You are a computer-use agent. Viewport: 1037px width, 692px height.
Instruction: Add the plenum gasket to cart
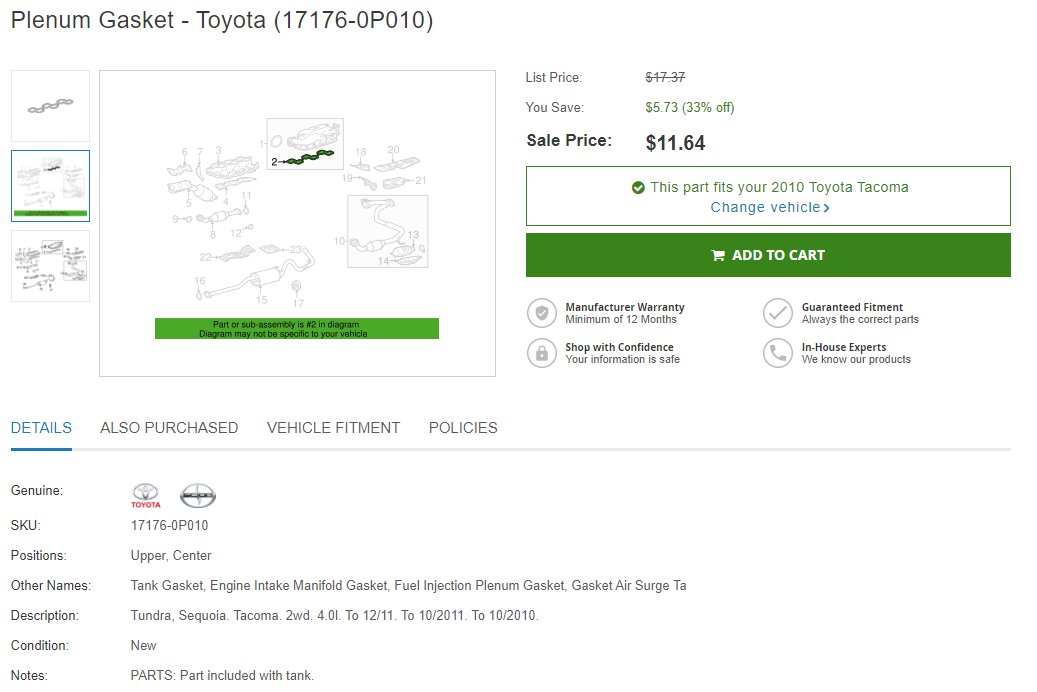[768, 255]
